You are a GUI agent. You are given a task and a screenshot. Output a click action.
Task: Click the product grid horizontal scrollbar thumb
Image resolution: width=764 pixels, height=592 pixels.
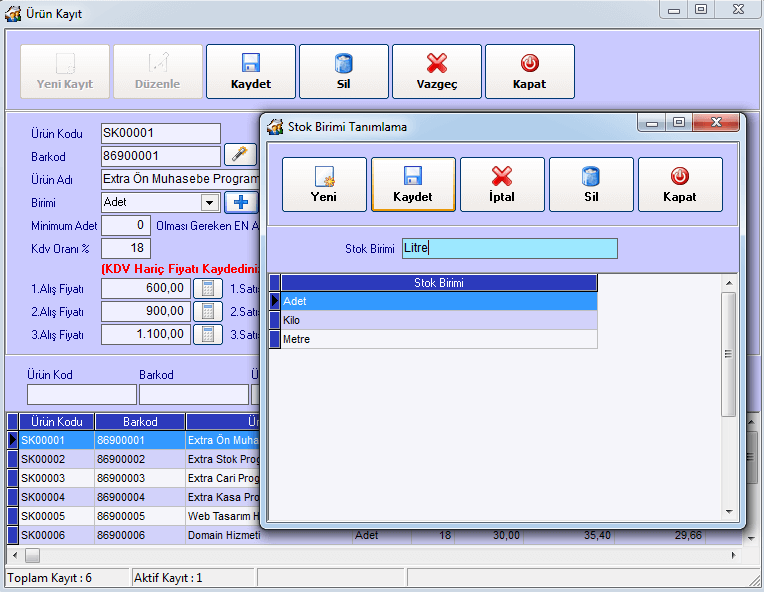(33, 555)
